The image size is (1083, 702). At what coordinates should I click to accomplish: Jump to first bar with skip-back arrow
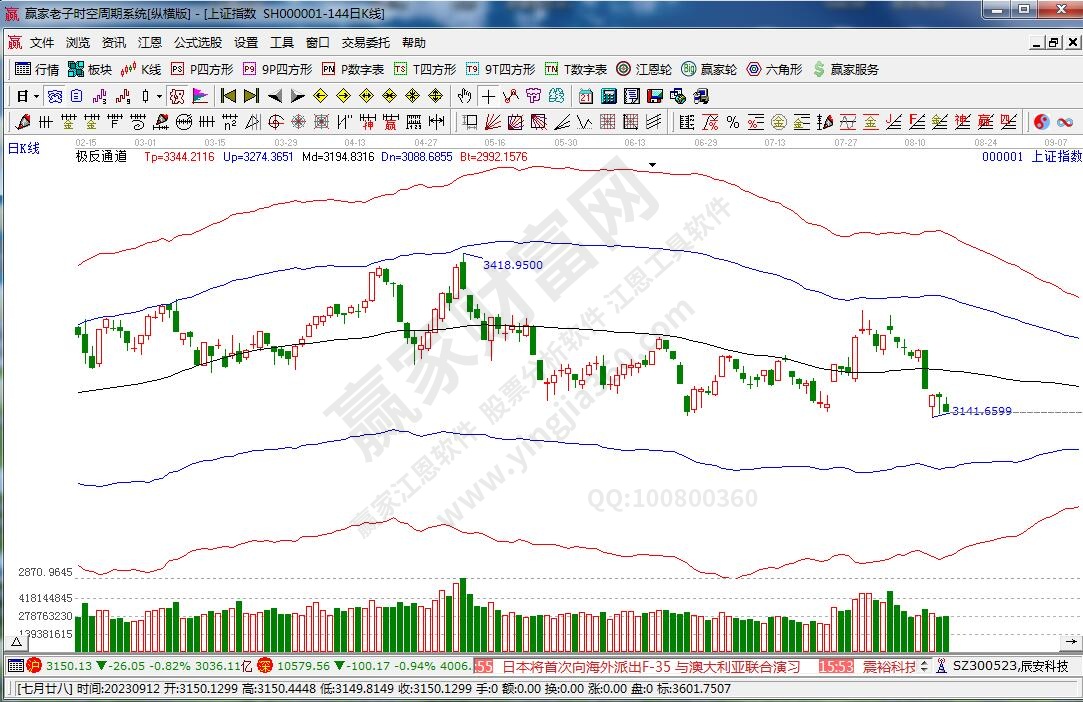[x=228, y=96]
